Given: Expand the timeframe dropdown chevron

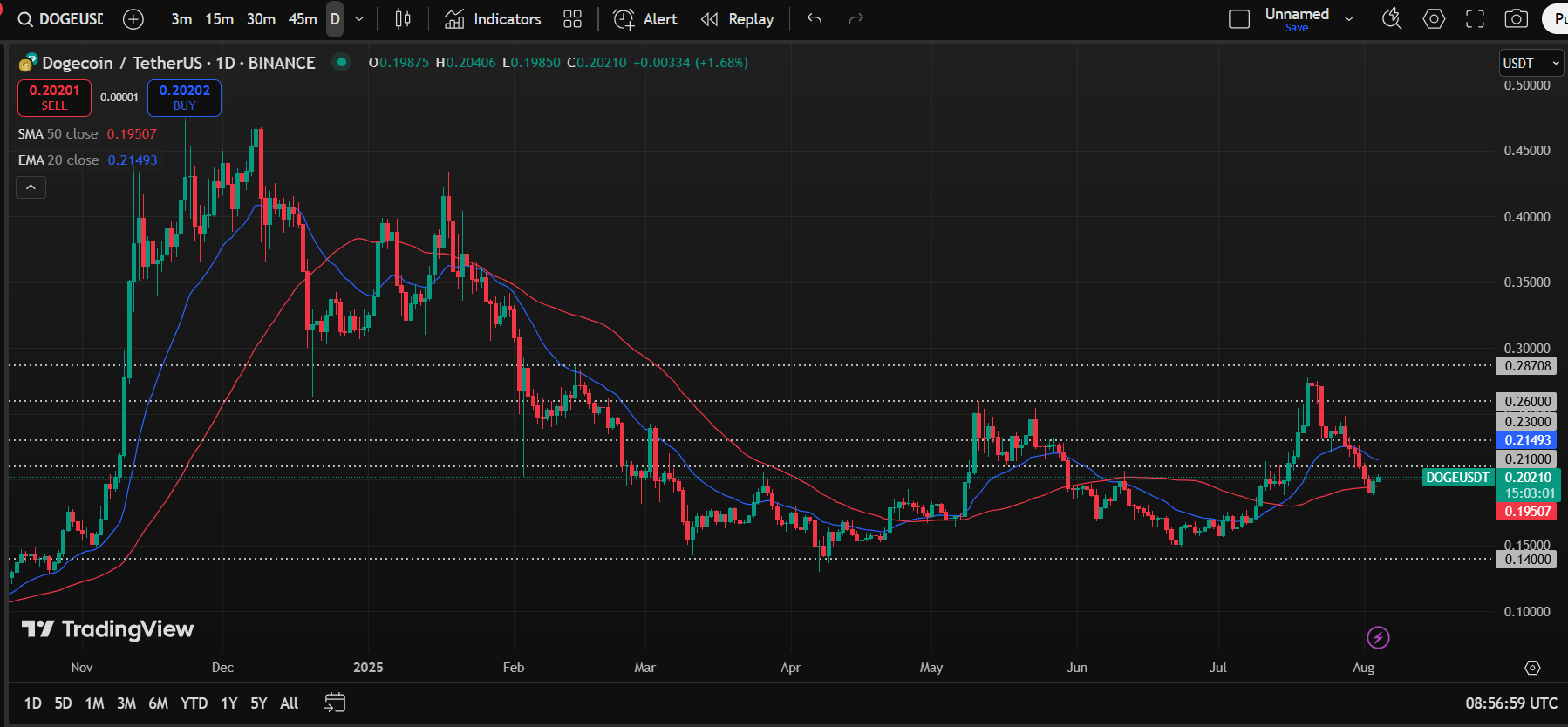Looking at the screenshot, I should (359, 19).
